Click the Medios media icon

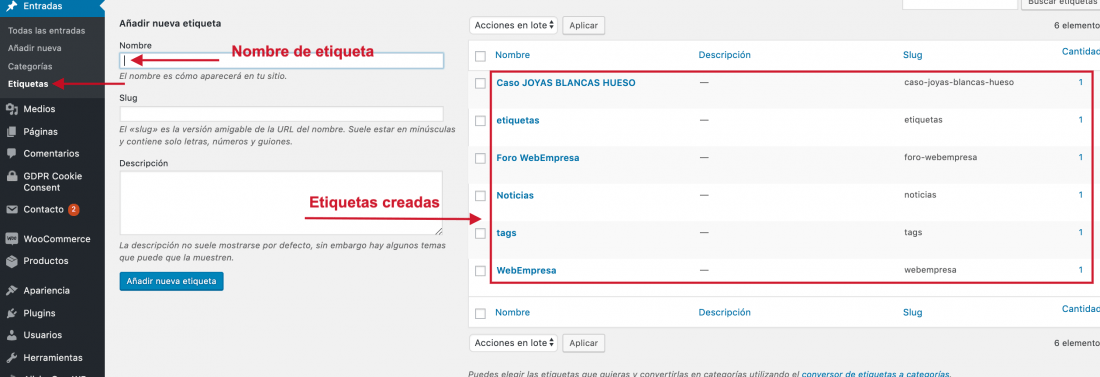click(x=12, y=109)
